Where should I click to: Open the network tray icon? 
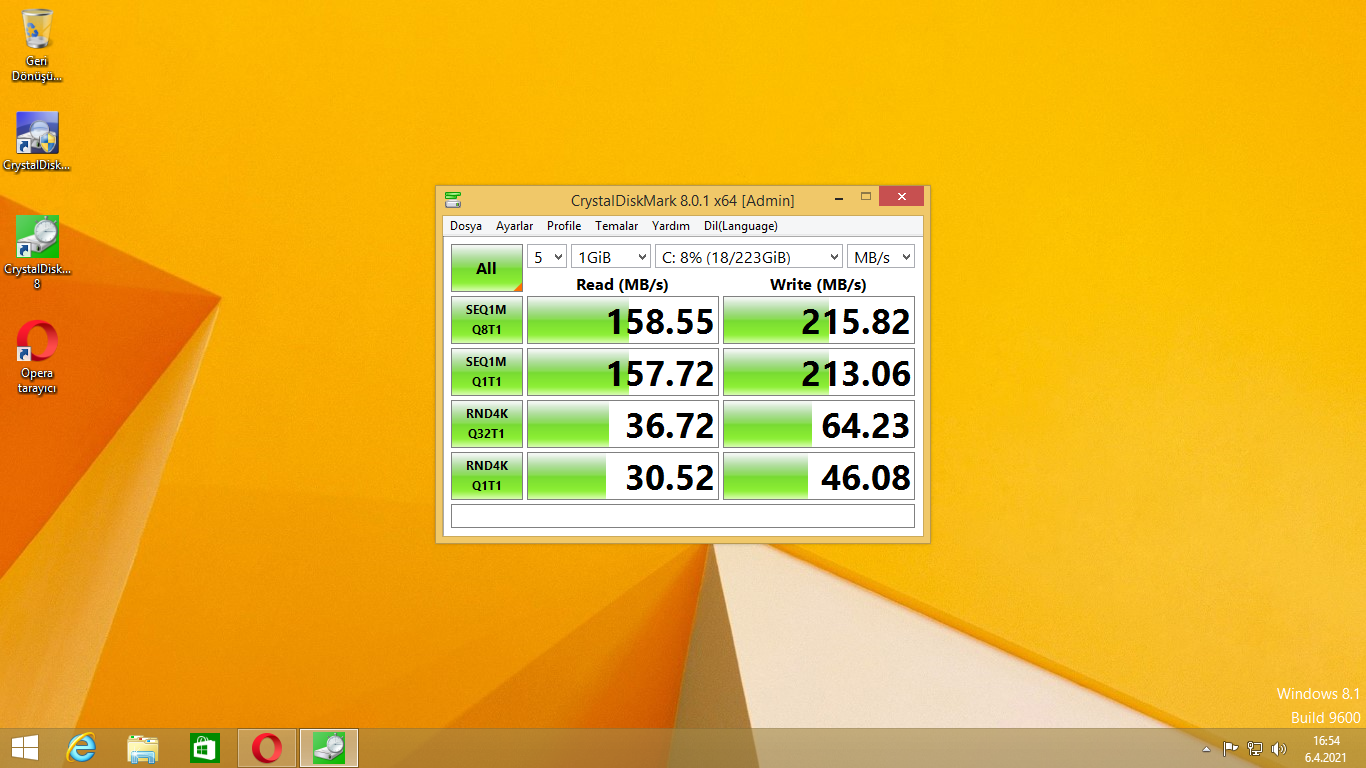click(x=1254, y=748)
